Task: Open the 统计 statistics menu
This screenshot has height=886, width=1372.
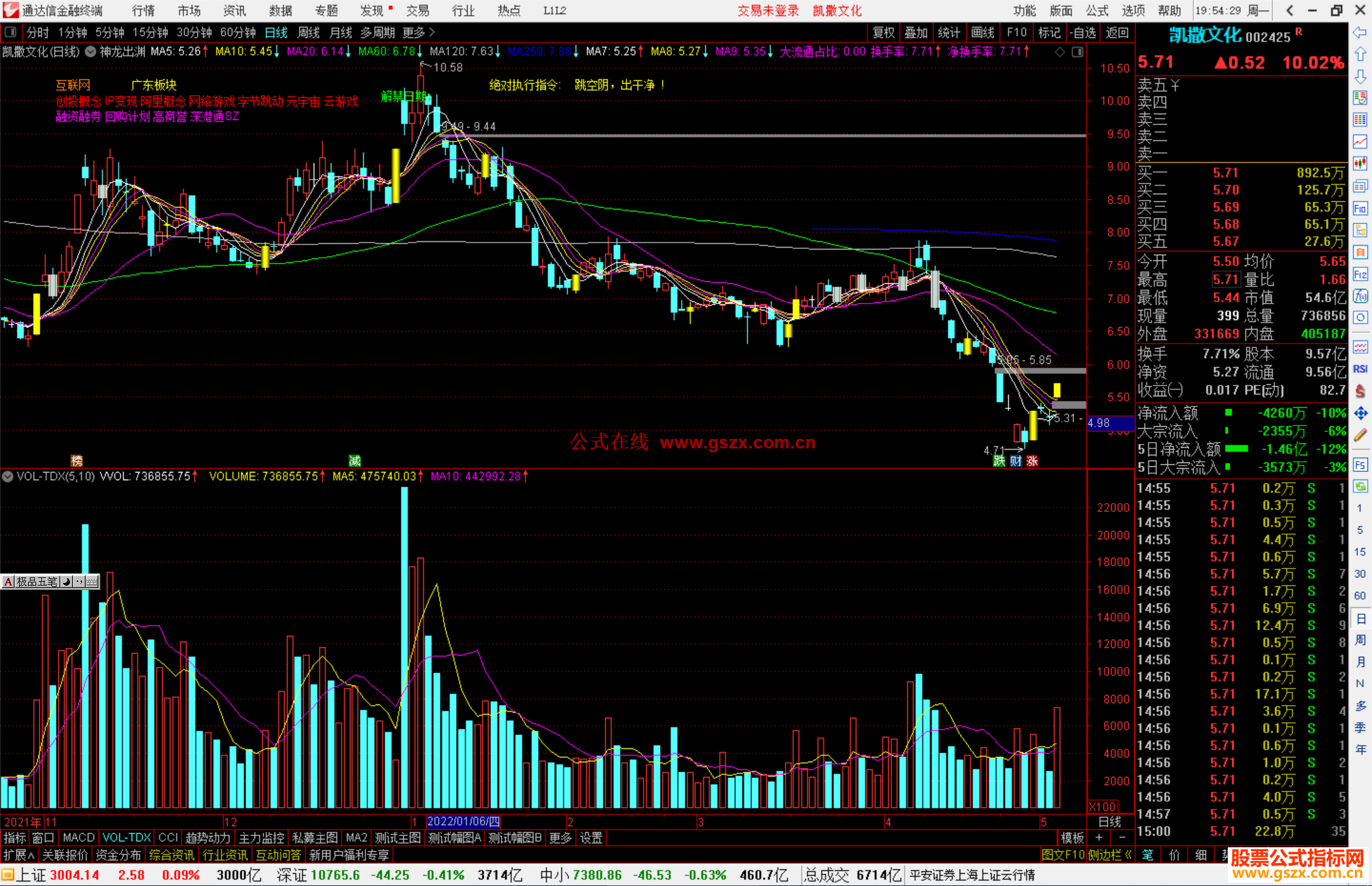Action: click(x=949, y=32)
